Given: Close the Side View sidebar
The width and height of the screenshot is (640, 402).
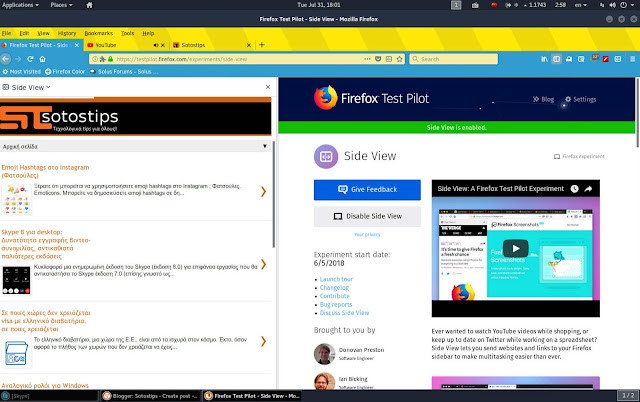Looking at the screenshot, I should [x=268, y=87].
